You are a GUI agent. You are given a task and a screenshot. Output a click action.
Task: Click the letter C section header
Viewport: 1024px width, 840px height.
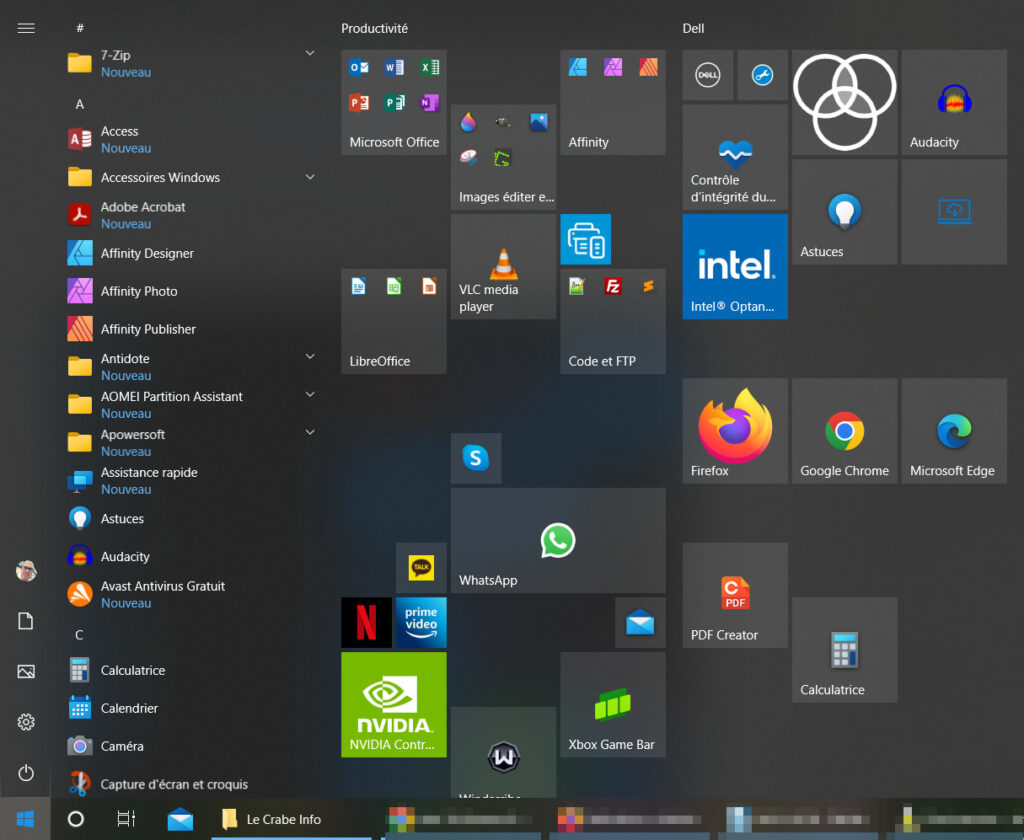pyautogui.click(x=79, y=635)
